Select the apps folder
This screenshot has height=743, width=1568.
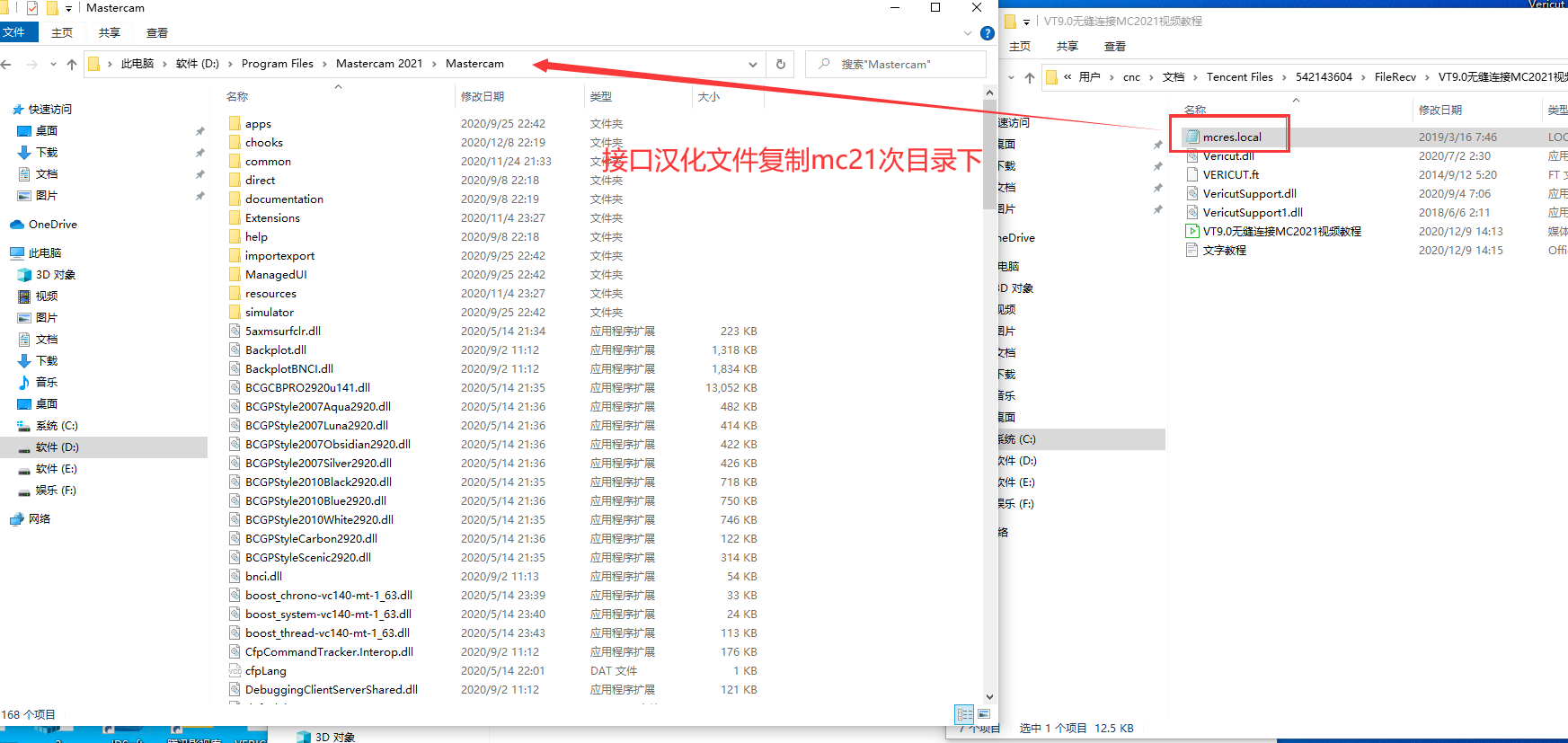tap(258, 124)
